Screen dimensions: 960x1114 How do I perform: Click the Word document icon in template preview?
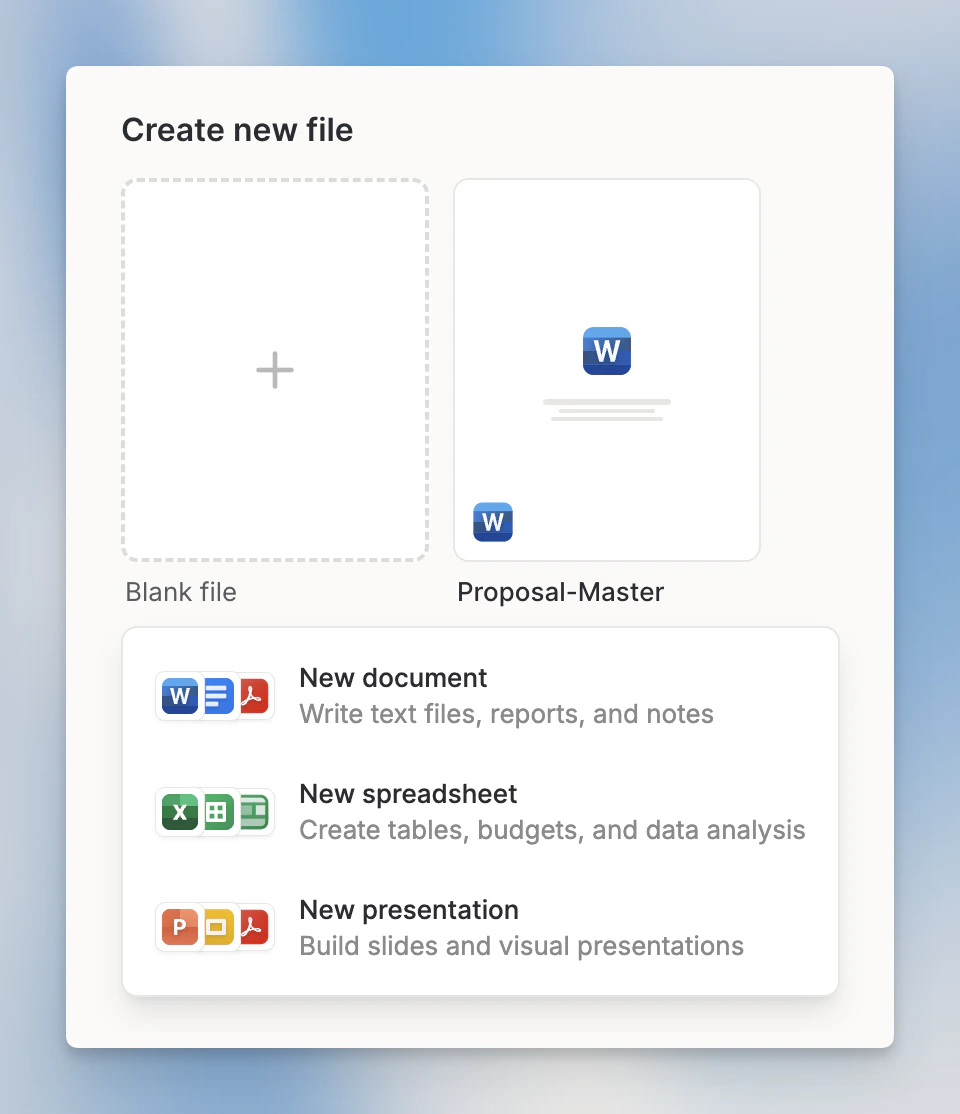tap(606, 351)
